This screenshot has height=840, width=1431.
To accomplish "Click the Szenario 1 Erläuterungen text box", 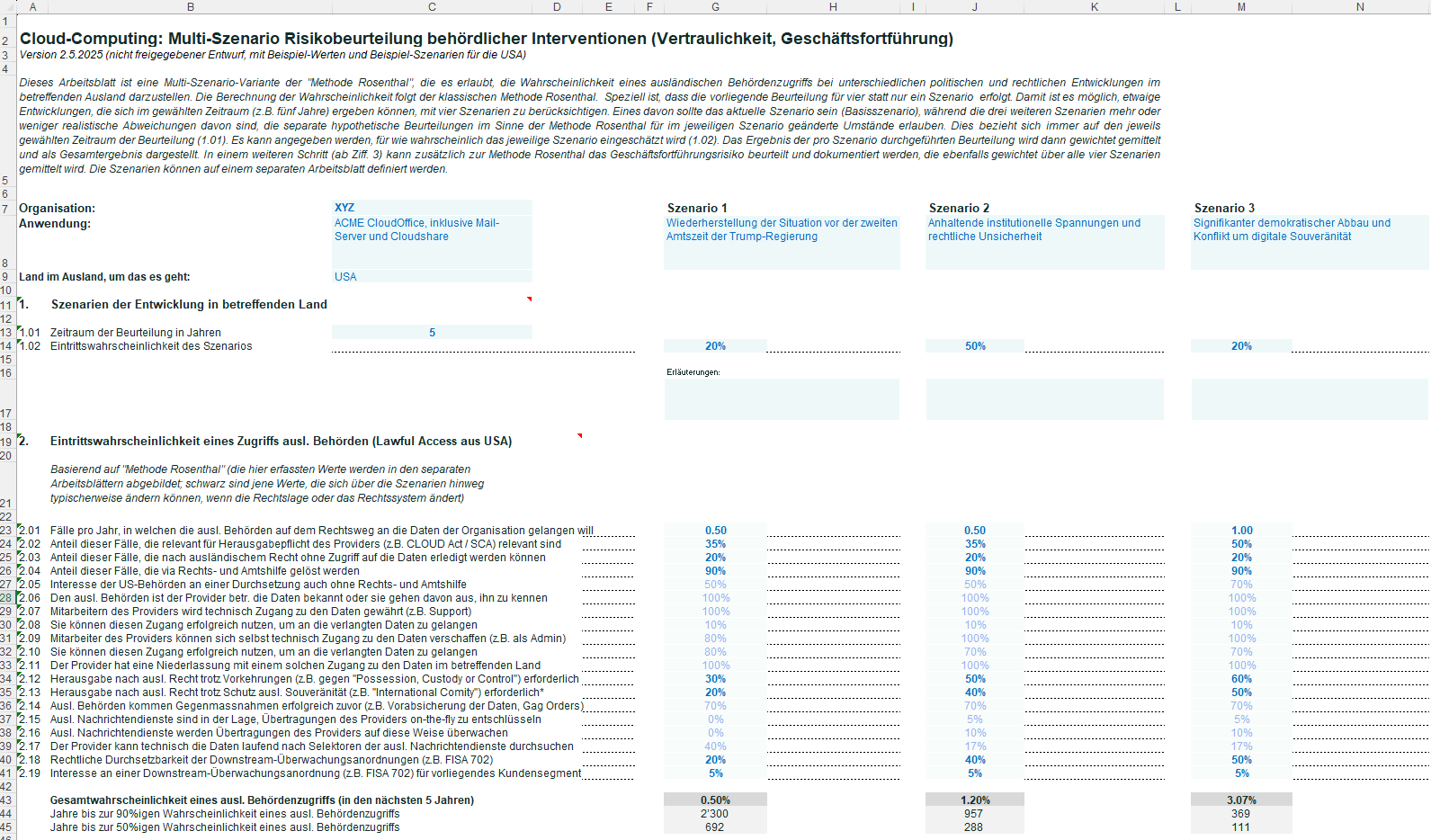I will 782,399.
